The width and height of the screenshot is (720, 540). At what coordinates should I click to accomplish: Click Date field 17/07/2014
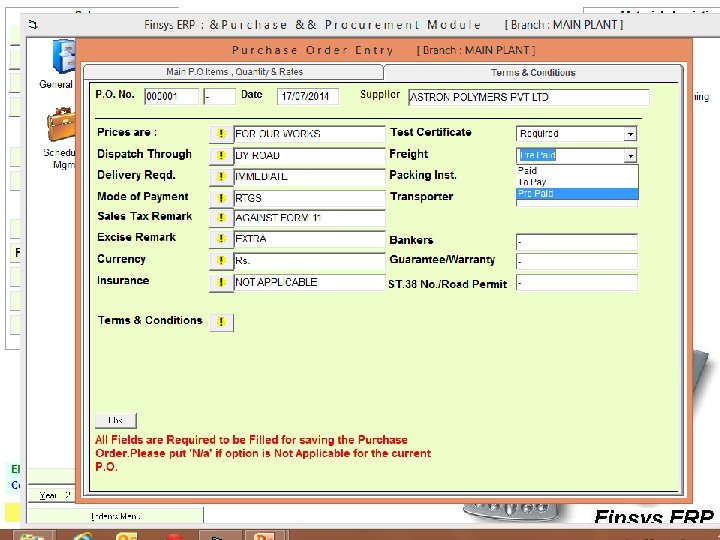pos(308,96)
